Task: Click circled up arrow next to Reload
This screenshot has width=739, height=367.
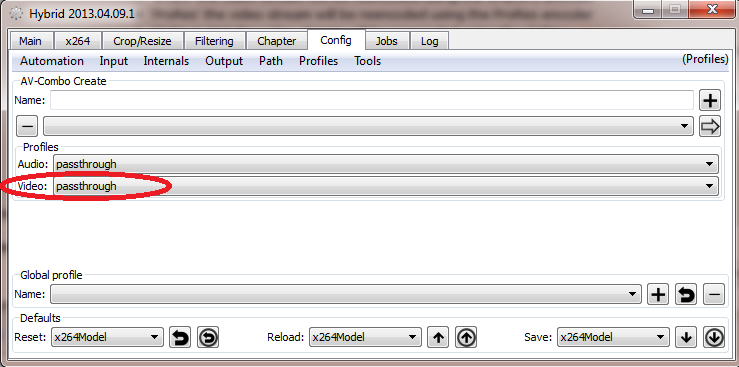Action: [x=466, y=337]
